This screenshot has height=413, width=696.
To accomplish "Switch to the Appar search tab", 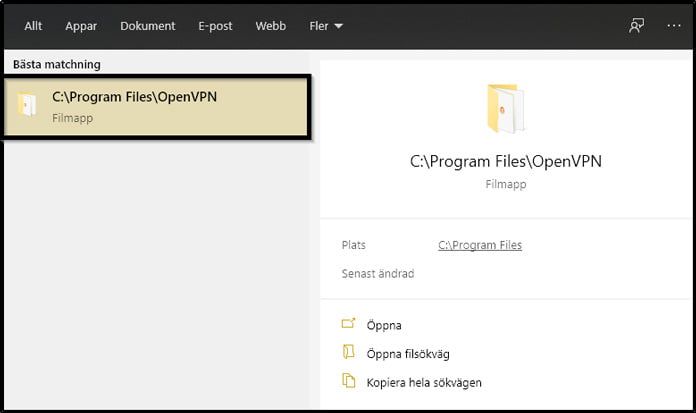I will point(81,26).
